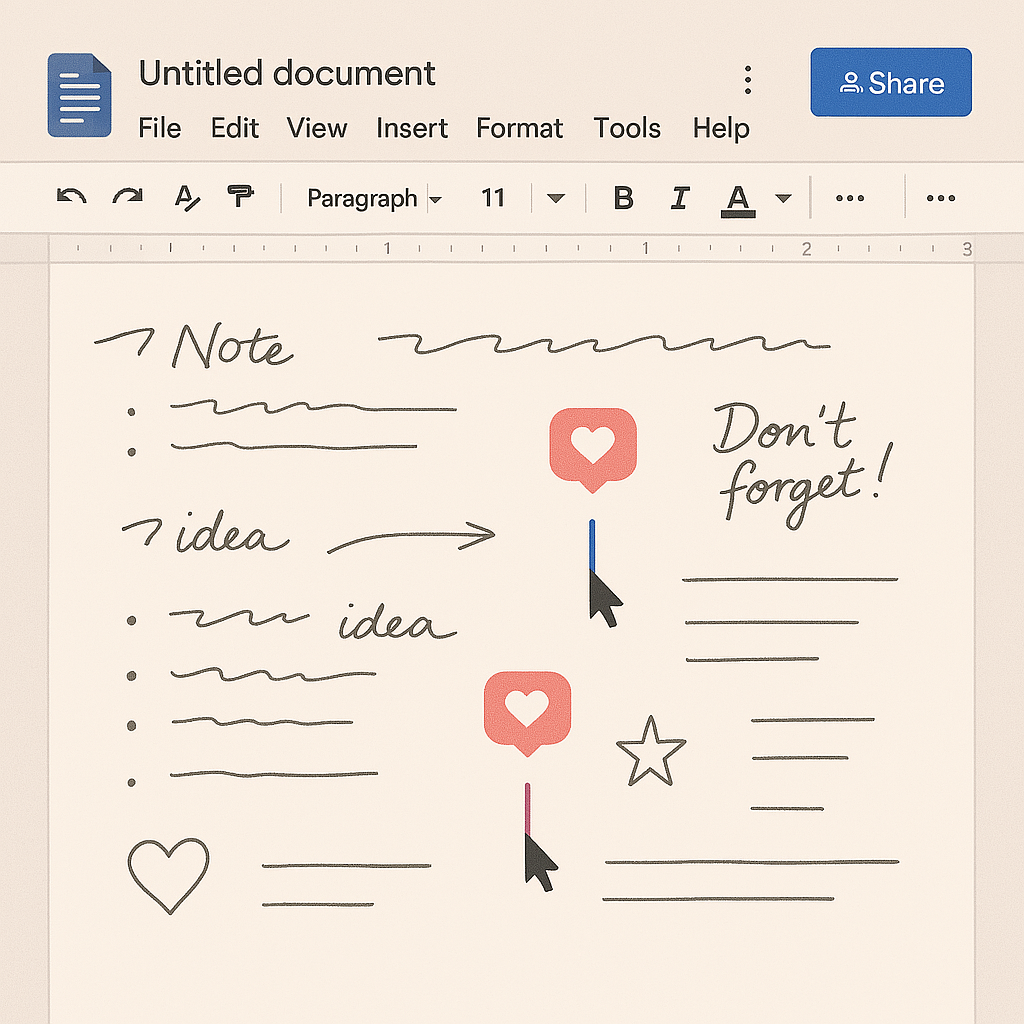Click the Google Docs logo icon

tap(80, 96)
